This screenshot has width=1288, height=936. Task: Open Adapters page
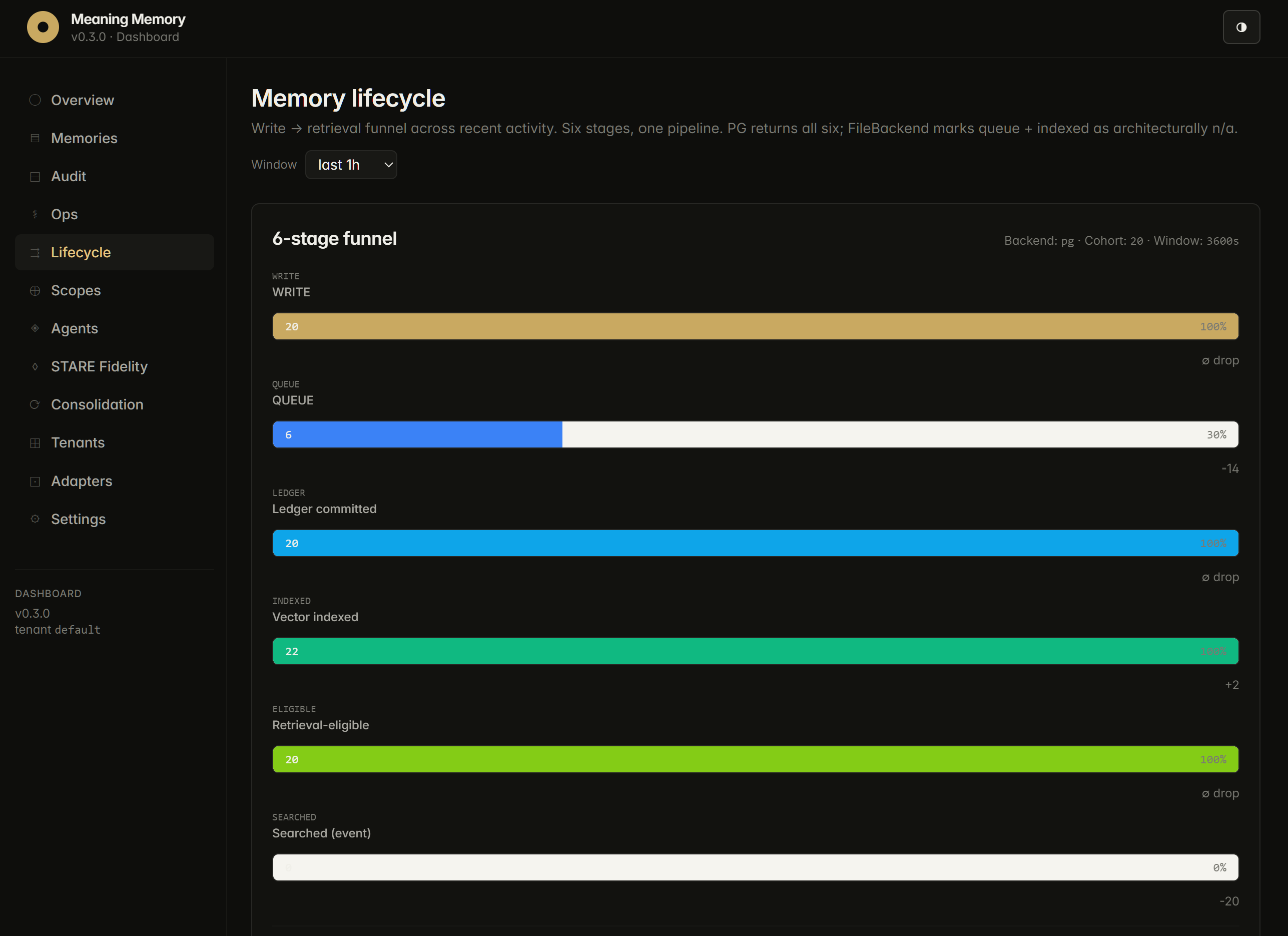point(114,481)
